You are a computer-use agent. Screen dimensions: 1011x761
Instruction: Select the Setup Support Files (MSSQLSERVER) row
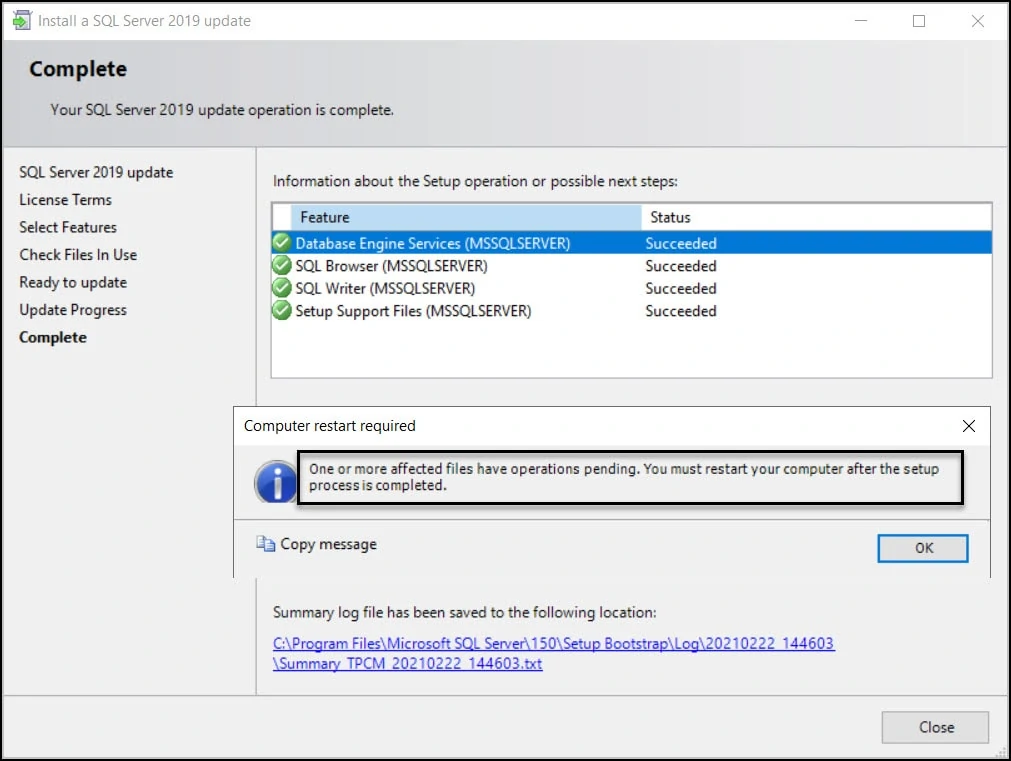[631, 311]
